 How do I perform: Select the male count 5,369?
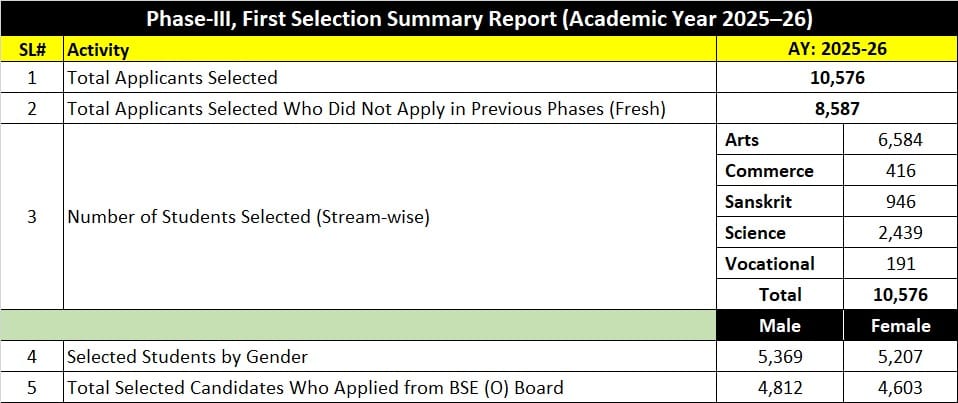pyautogui.click(x=780, y=356)
